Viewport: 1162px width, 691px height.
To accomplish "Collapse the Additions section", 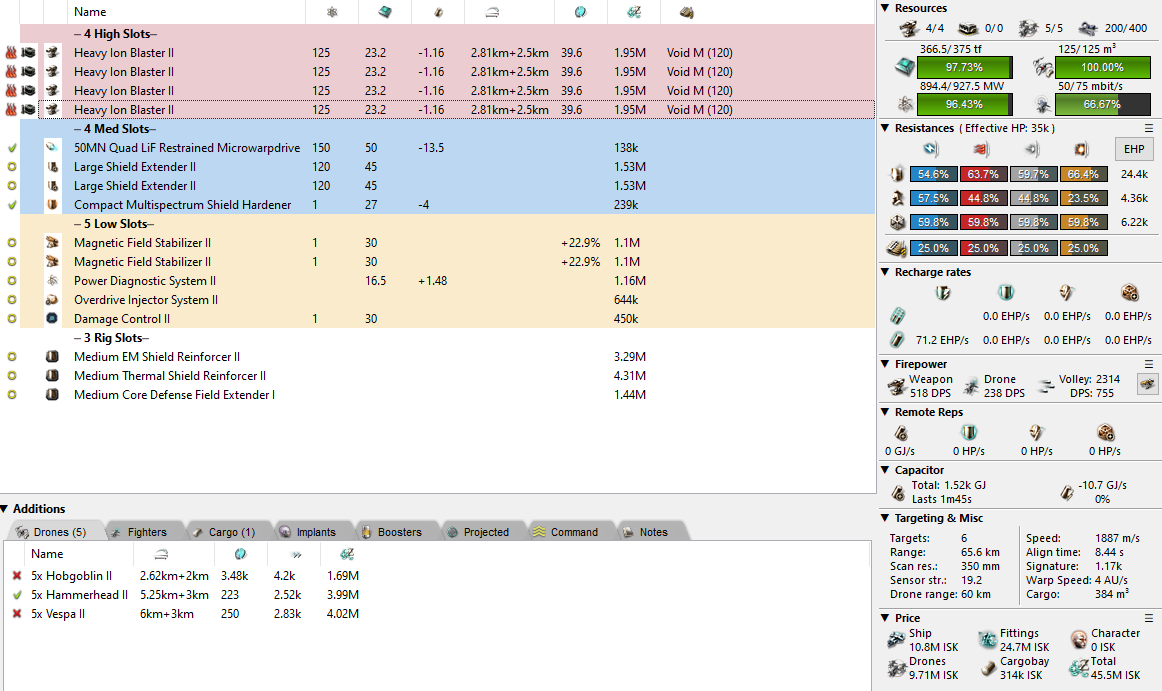I will [x=6, y=509].
